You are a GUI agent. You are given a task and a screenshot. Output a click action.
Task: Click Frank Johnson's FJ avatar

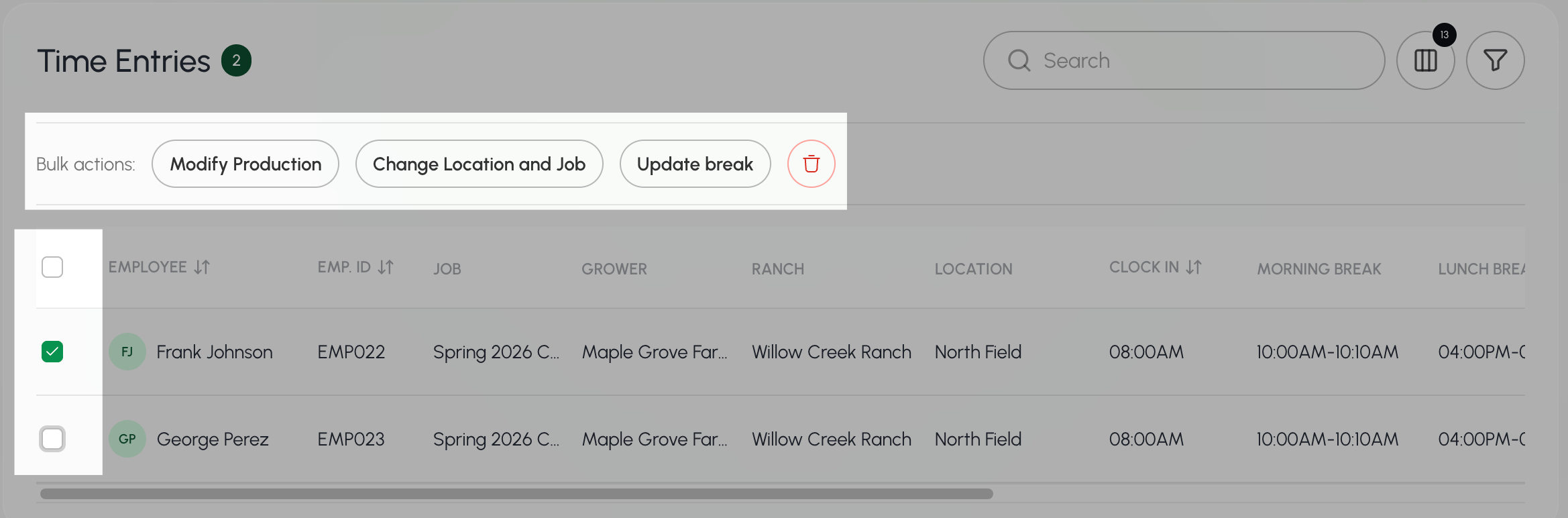(127, 352)
